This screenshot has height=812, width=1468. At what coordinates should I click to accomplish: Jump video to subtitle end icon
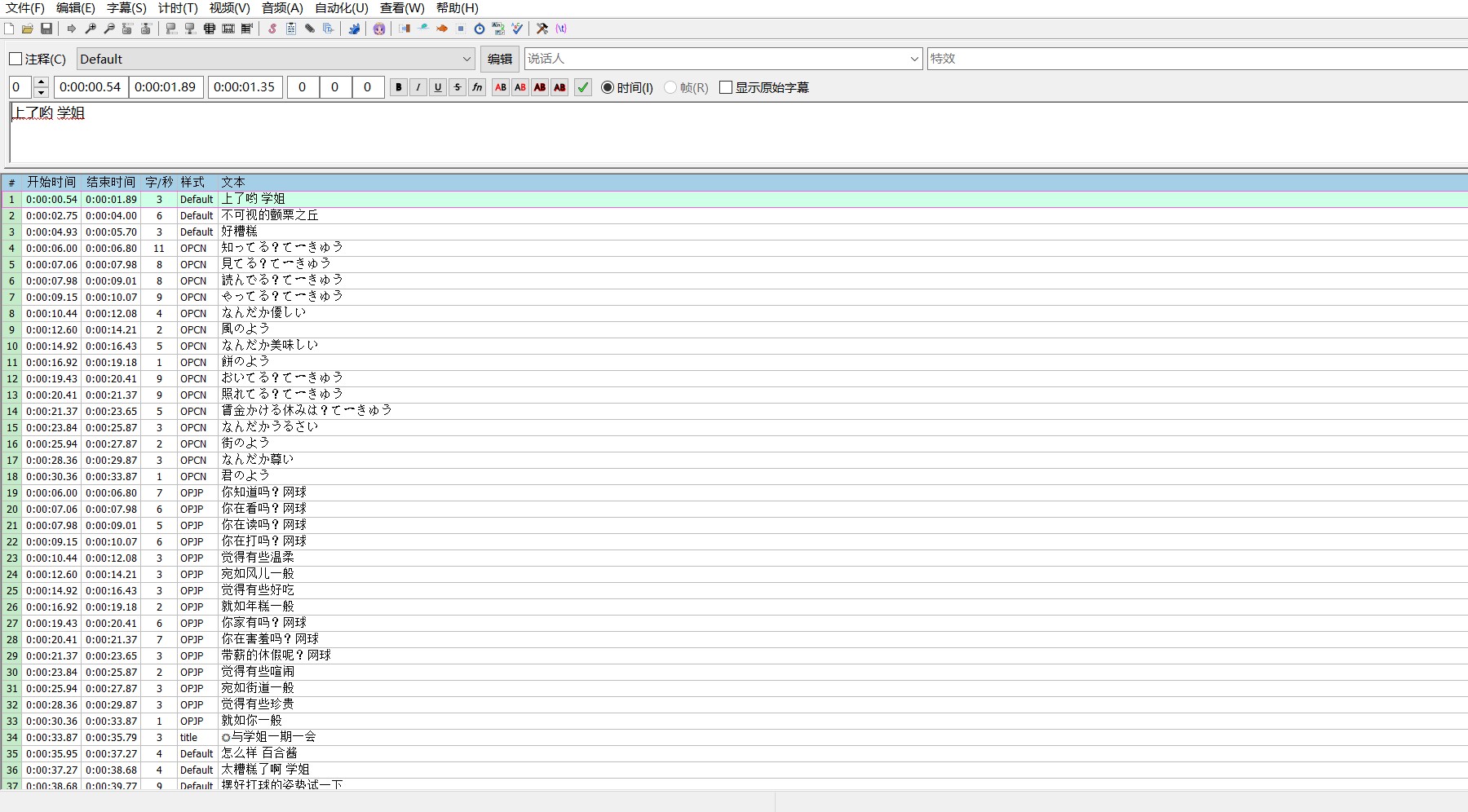146,29
